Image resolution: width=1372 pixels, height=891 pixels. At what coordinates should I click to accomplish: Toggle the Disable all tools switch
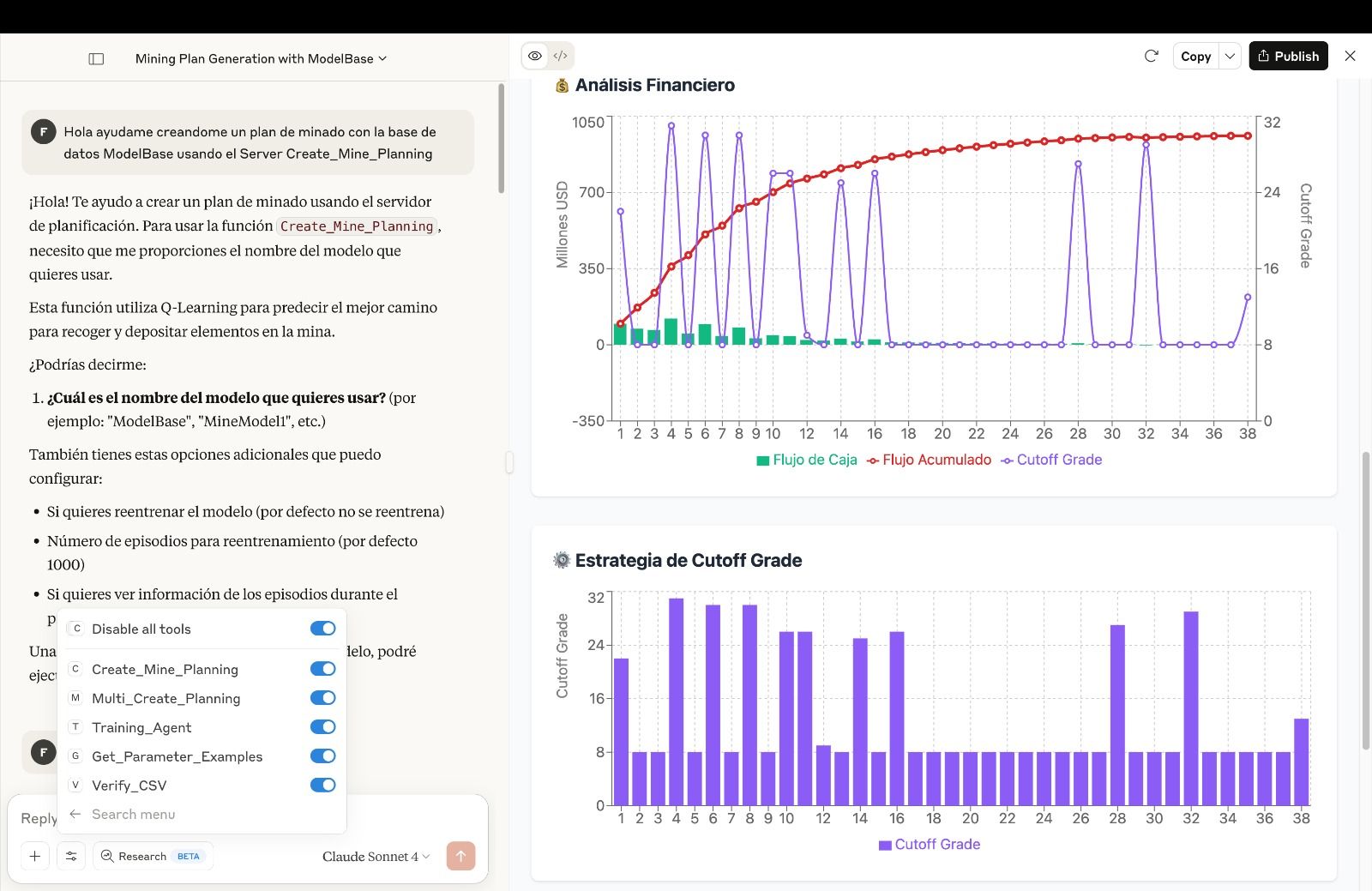323,629
